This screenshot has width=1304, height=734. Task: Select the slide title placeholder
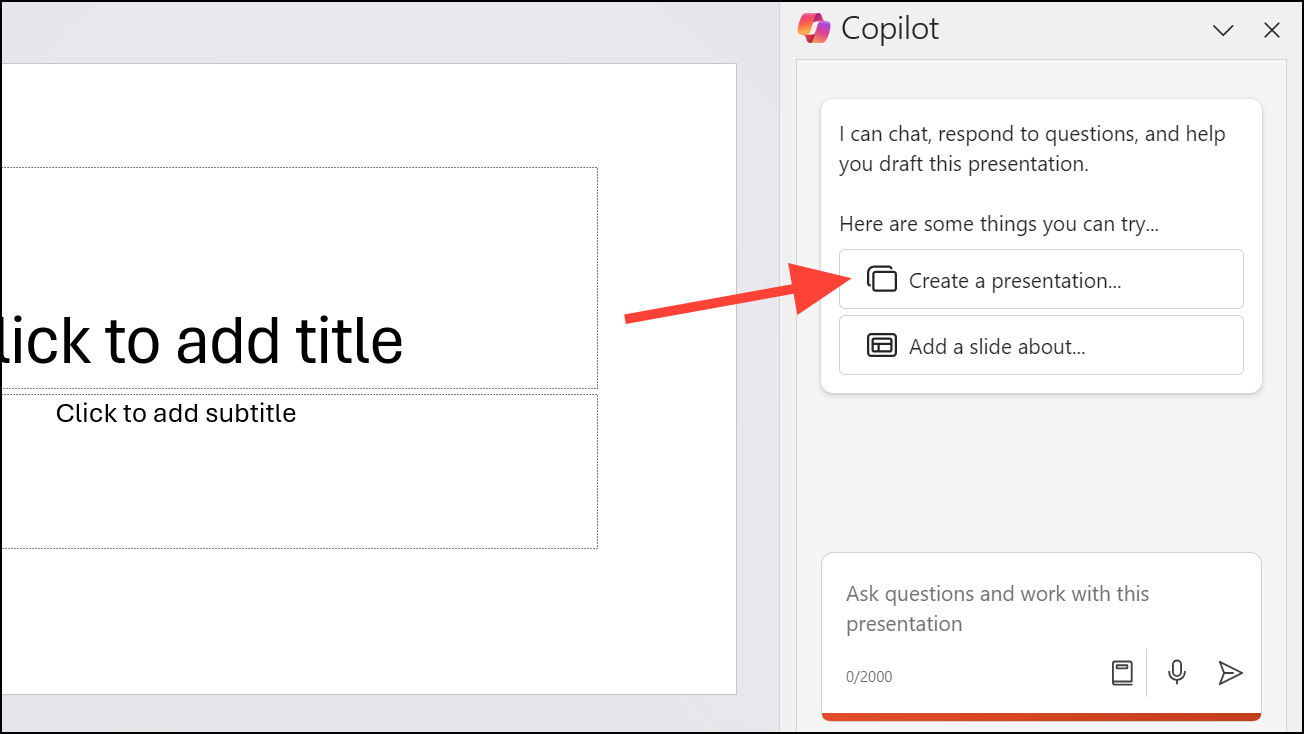[x=298, y=278]
